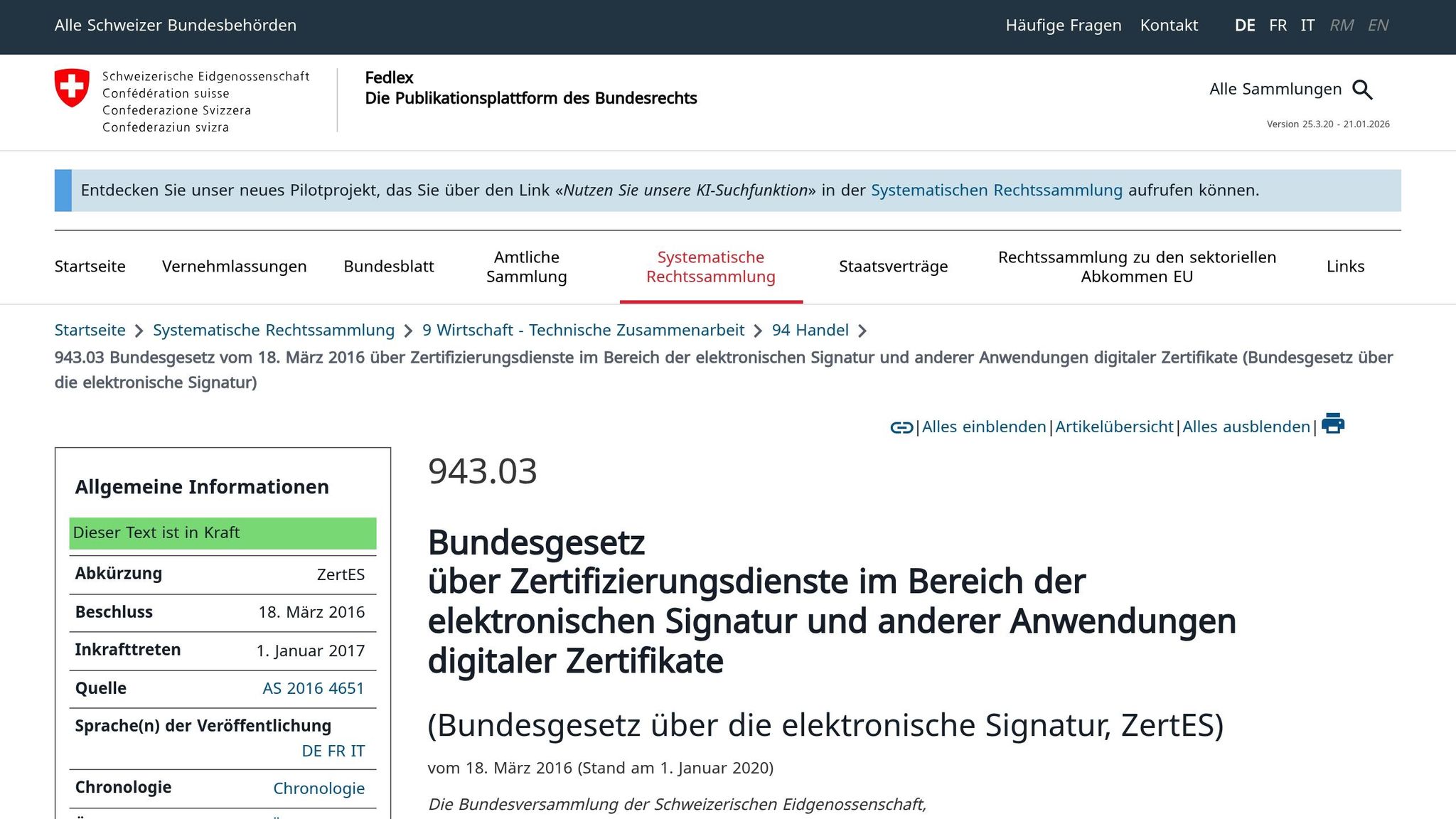Open the Staatsverträge navigation tab

893,267
